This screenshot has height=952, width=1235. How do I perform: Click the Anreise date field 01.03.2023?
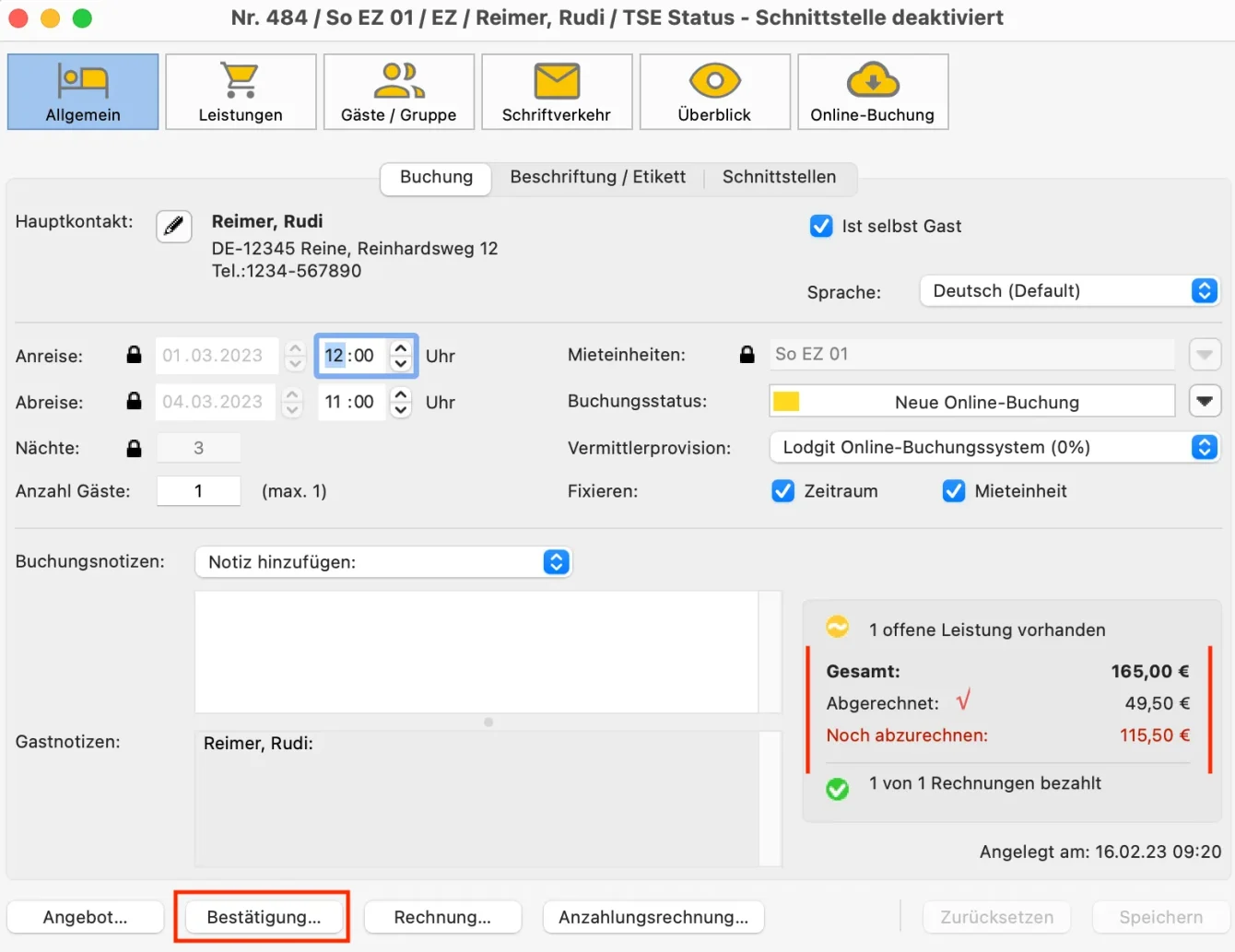click(x=217, y=355)
